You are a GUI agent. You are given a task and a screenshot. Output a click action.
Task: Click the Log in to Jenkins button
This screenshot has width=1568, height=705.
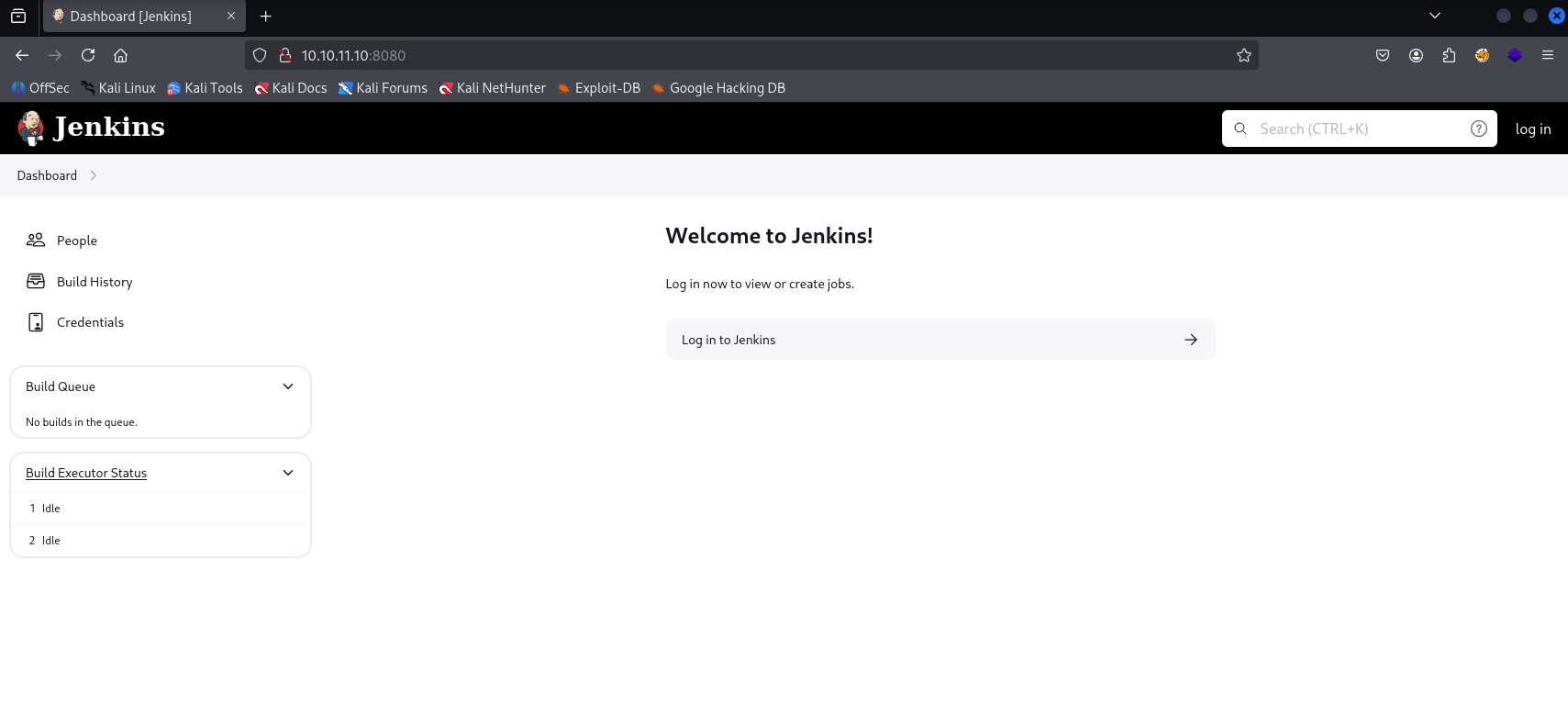941,340
